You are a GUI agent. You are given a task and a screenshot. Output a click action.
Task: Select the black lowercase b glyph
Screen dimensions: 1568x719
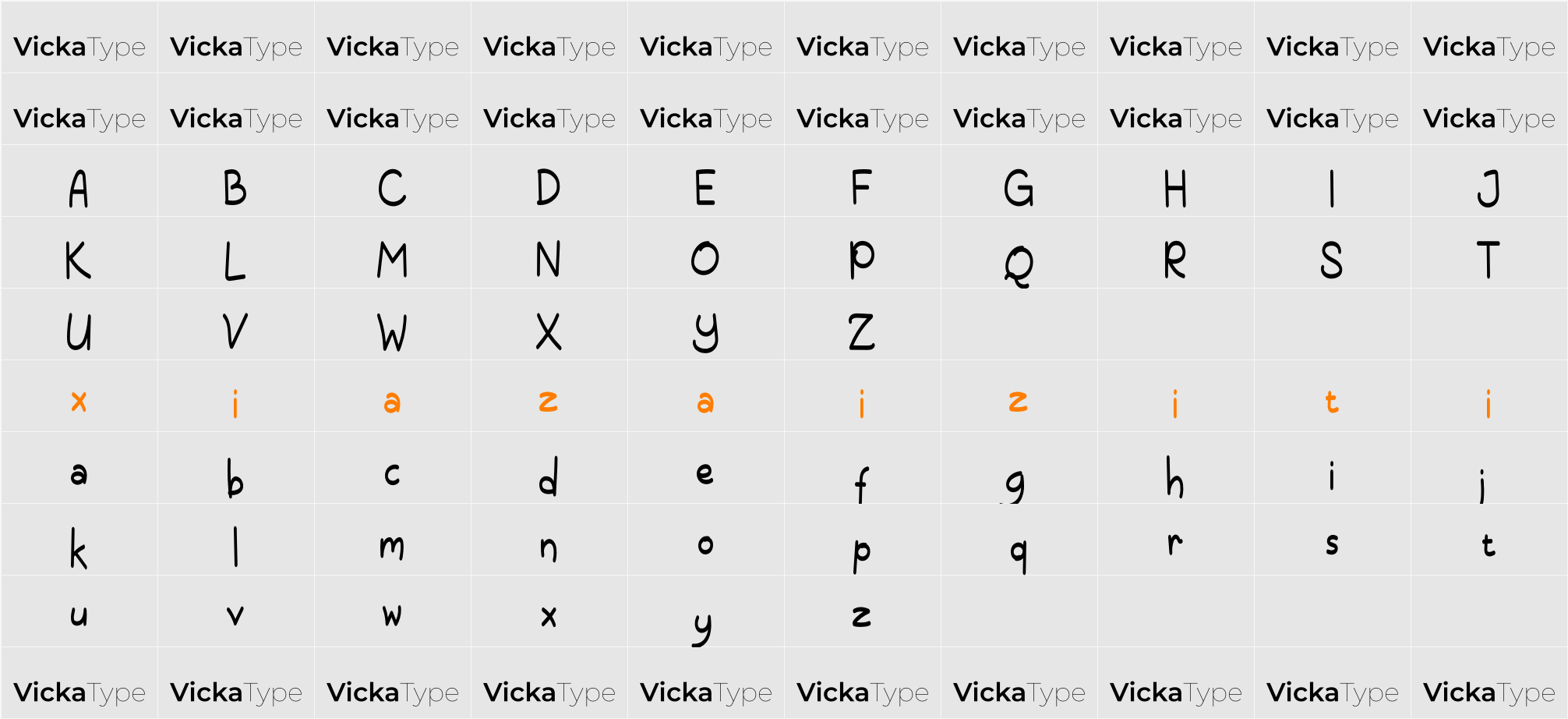(235, 477)
